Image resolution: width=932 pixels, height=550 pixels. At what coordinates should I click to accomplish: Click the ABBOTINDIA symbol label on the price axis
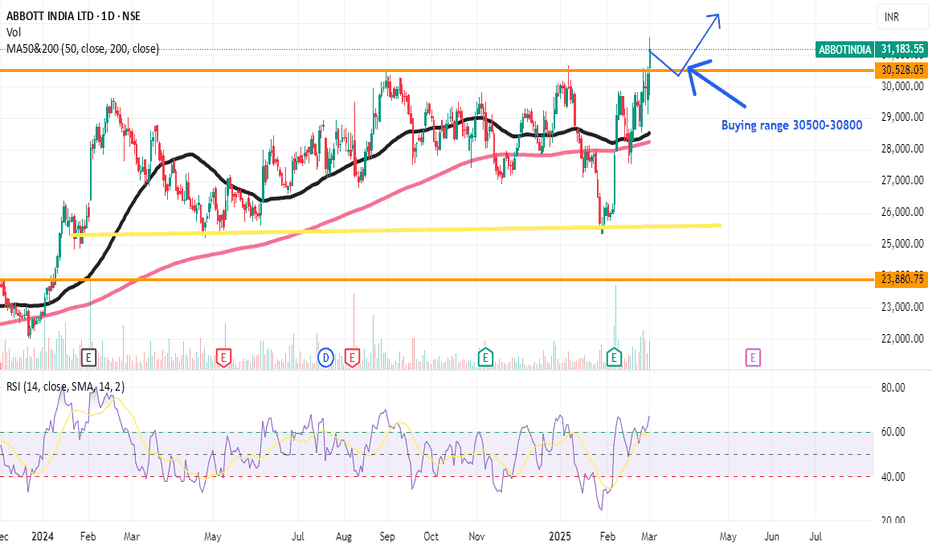click(845, 49)
